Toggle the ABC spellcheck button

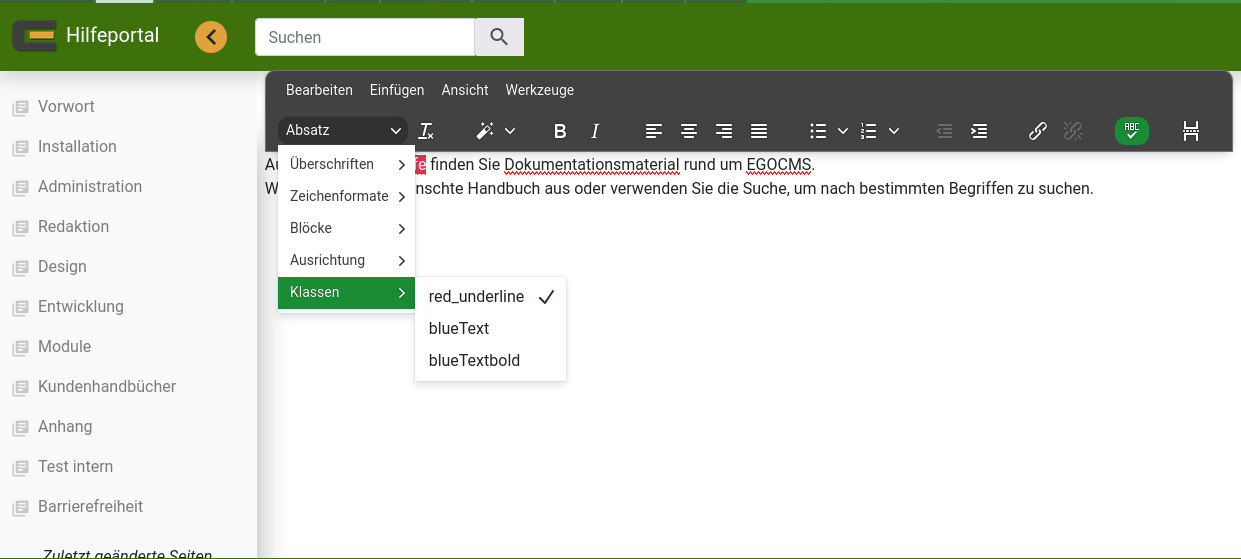click(1132, 131)
